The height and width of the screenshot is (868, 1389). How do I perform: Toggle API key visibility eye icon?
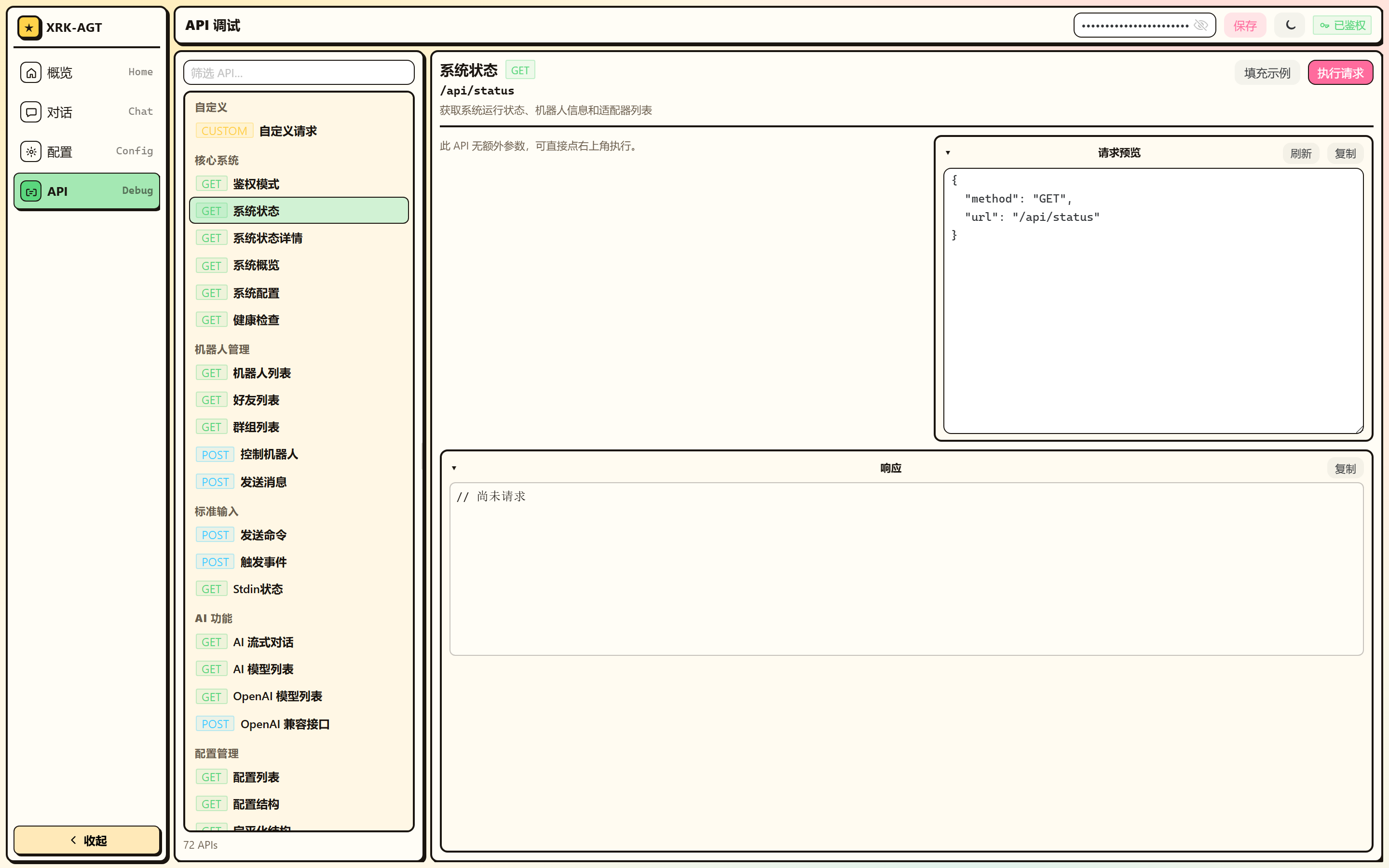click(x=1201, y=25)
